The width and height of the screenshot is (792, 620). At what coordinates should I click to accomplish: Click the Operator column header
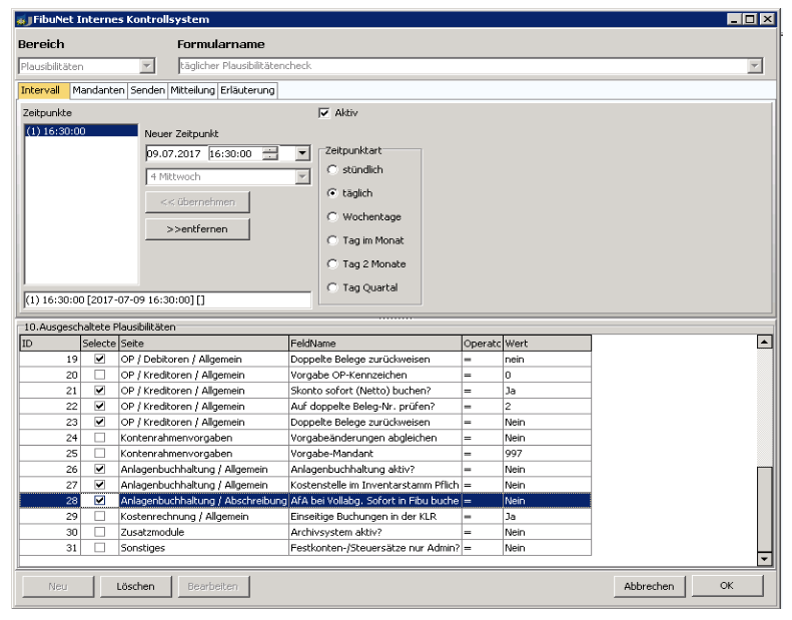[x=482, y=343]
